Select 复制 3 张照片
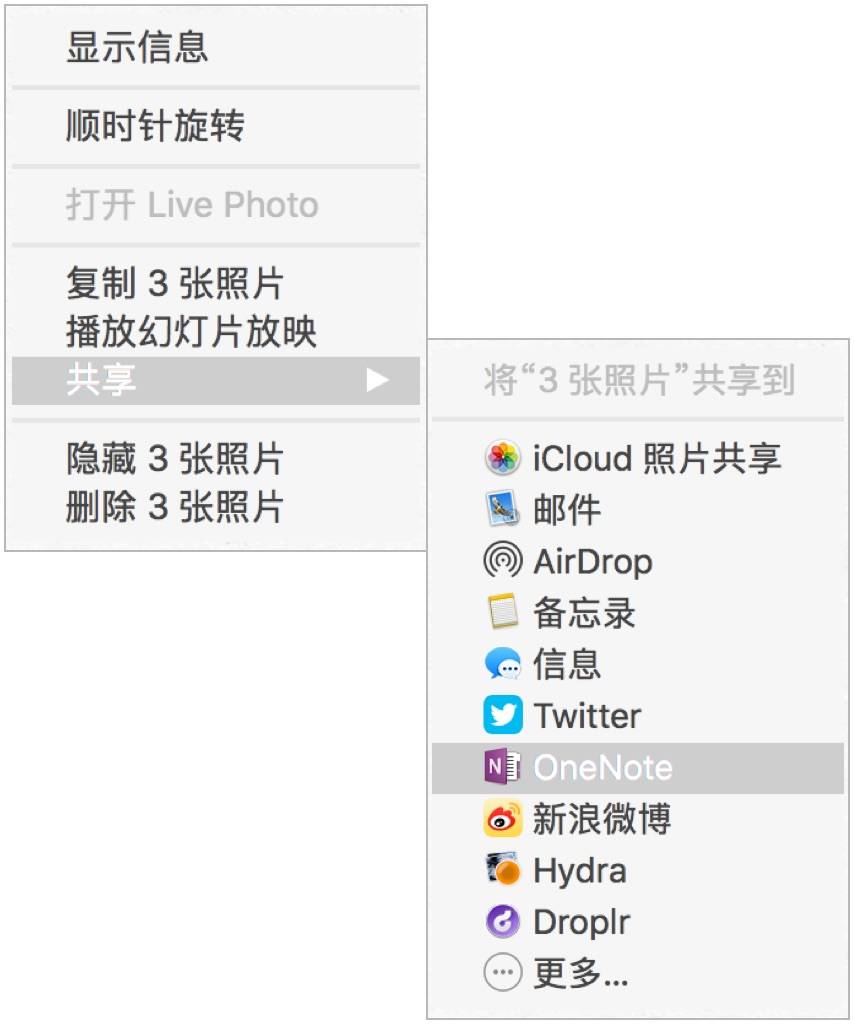Screen dimensions: 854x1024 (x=215, y=283)
